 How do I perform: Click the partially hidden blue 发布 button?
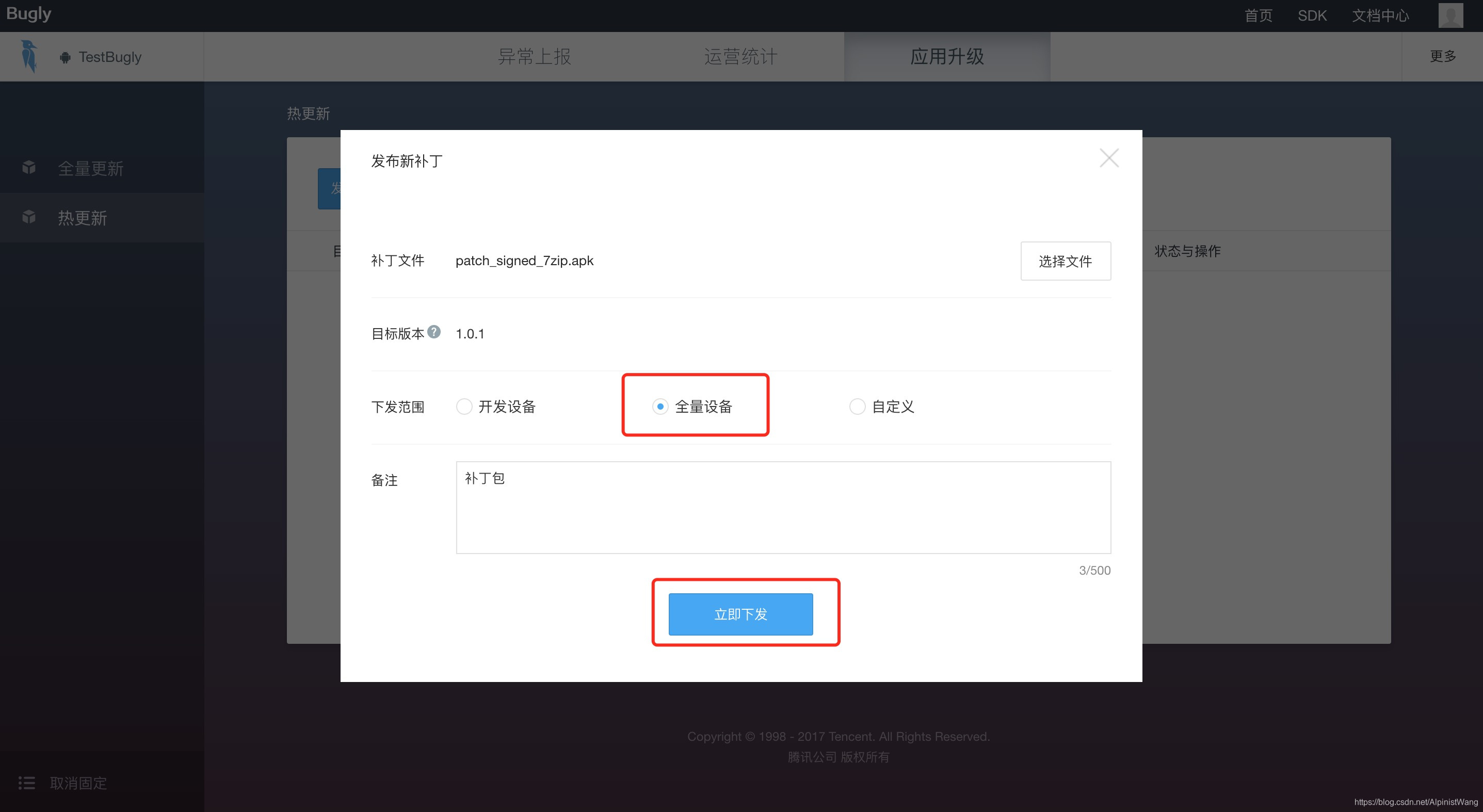tap(329, 188)
